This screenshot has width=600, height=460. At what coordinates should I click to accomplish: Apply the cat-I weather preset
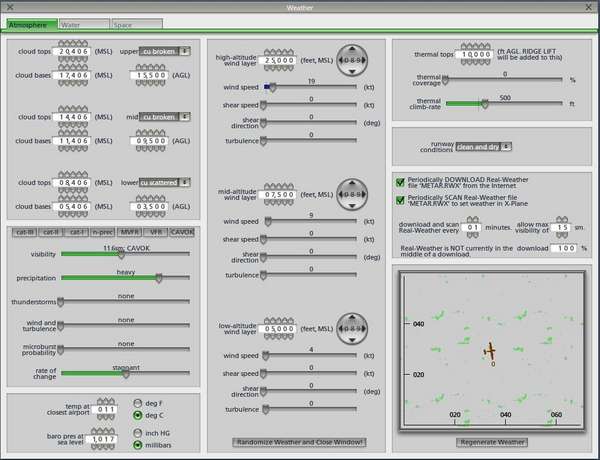tap(77, 232)
